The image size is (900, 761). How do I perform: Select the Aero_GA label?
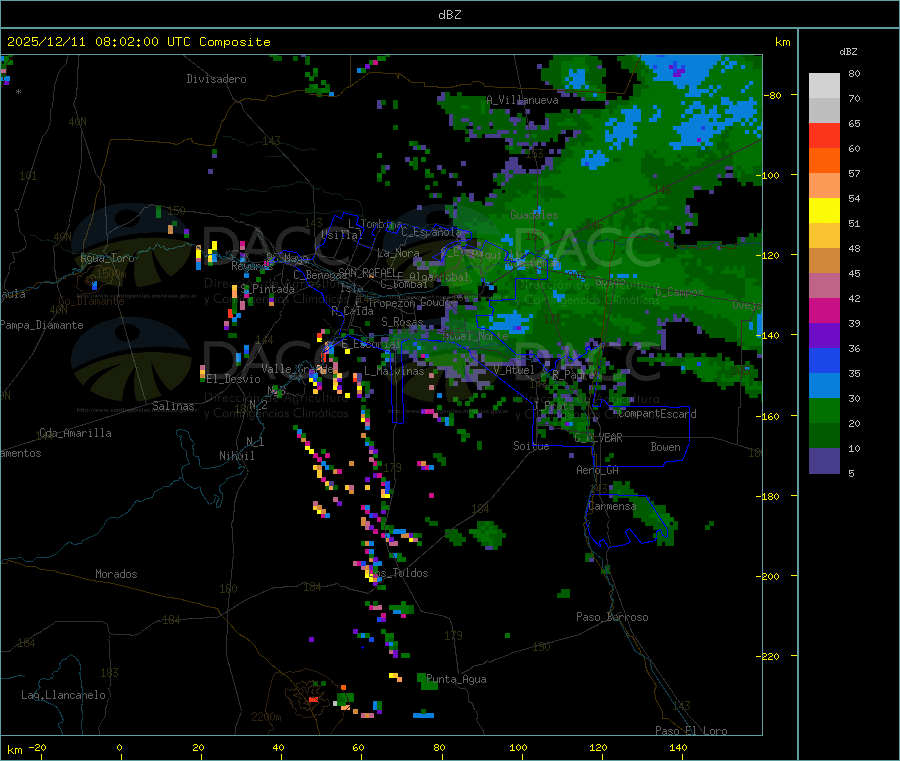click(598, 470)
